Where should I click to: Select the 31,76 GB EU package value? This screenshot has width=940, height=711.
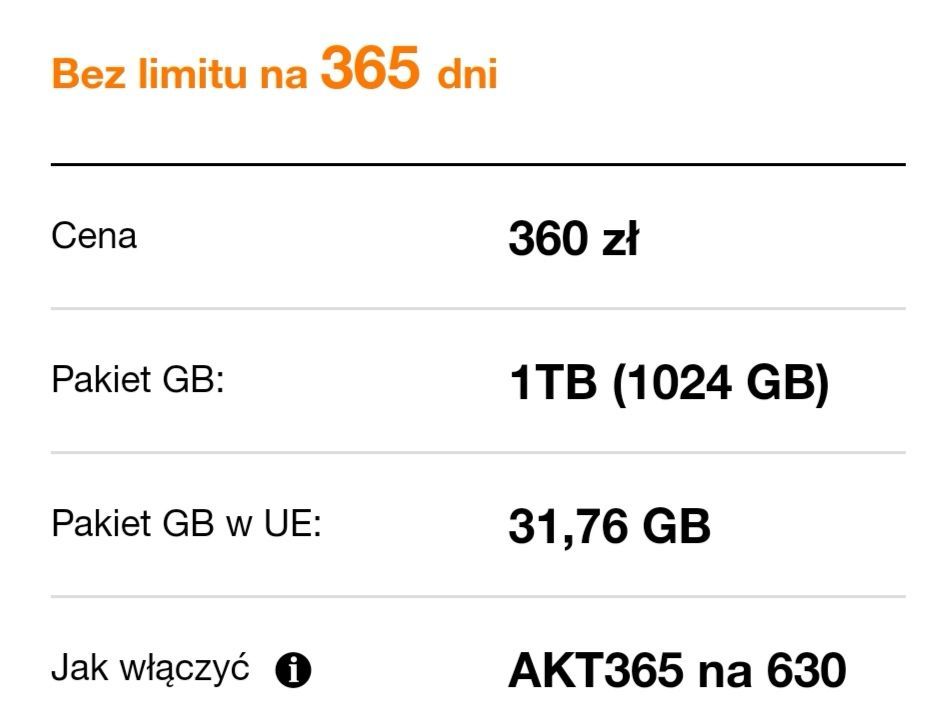609,527
